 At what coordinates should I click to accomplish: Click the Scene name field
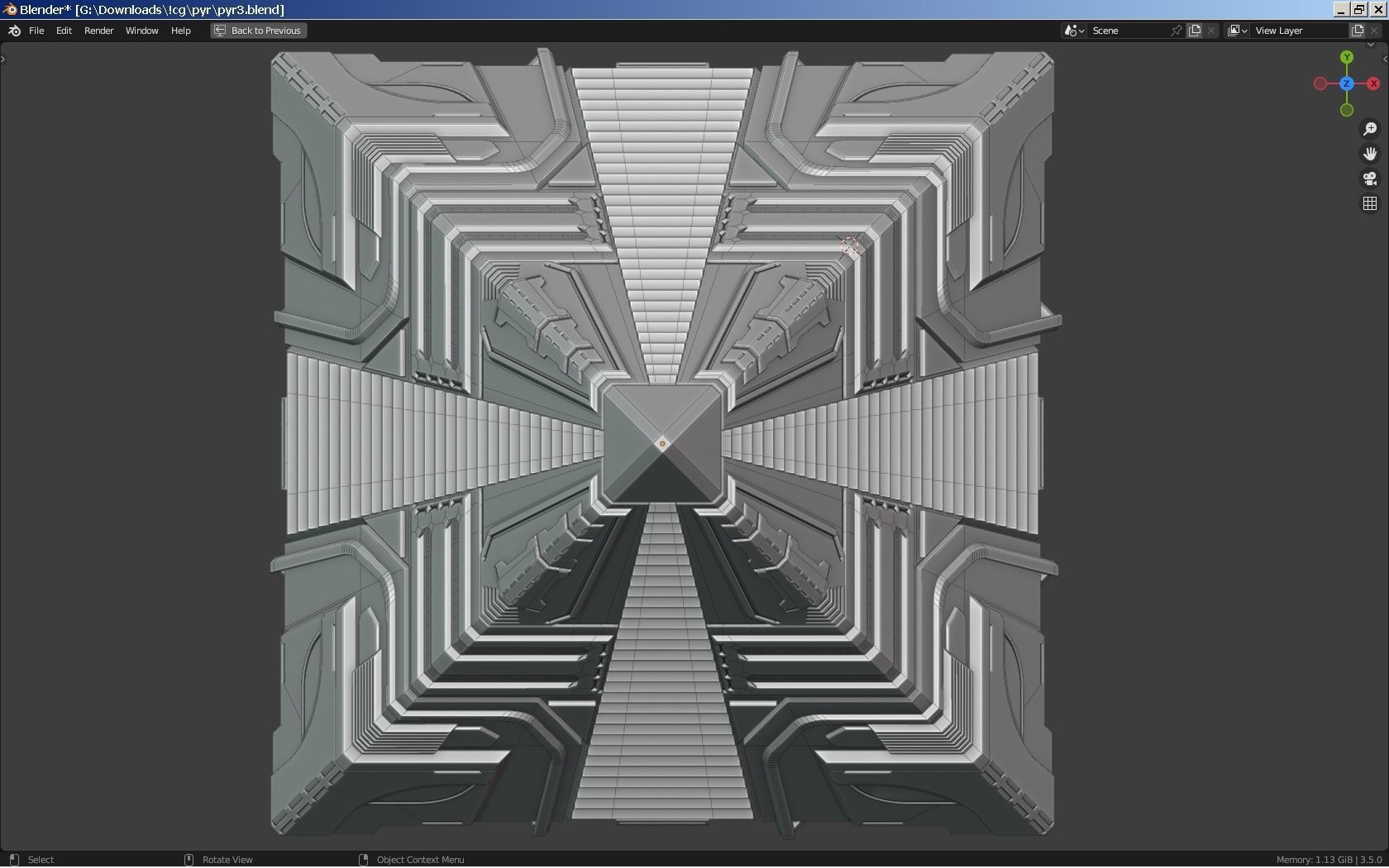[x=1128, y=31]
